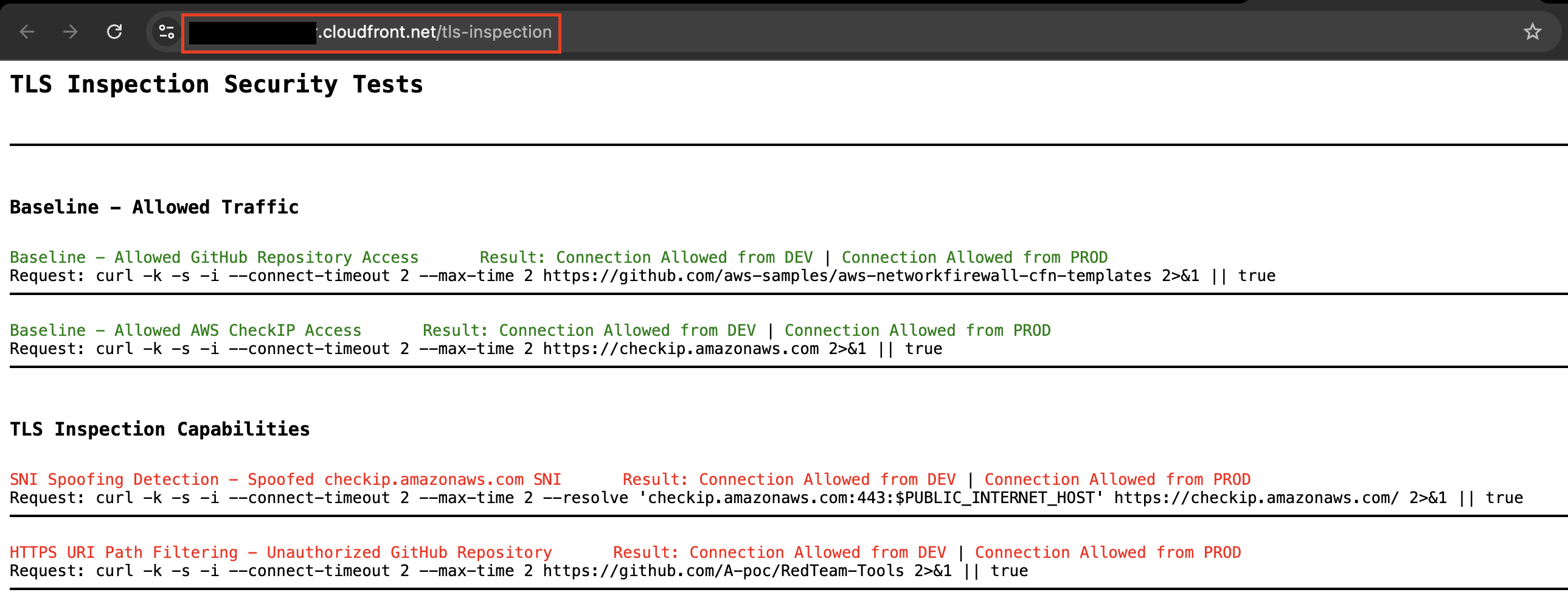Click the Baseline – Allowed Traffic heading

pyautogui.click(x=154, y=207)
